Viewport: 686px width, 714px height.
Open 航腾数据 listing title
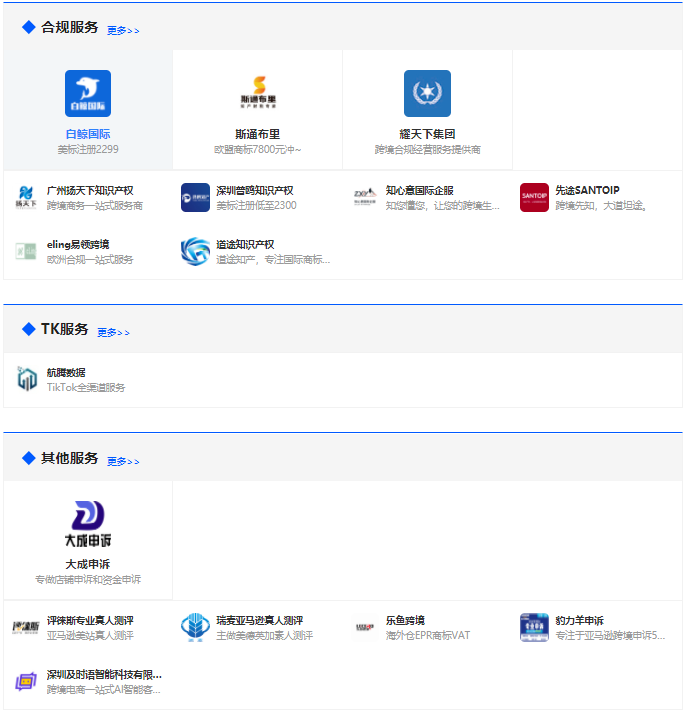pyautogui.click(x=66, y=372)
